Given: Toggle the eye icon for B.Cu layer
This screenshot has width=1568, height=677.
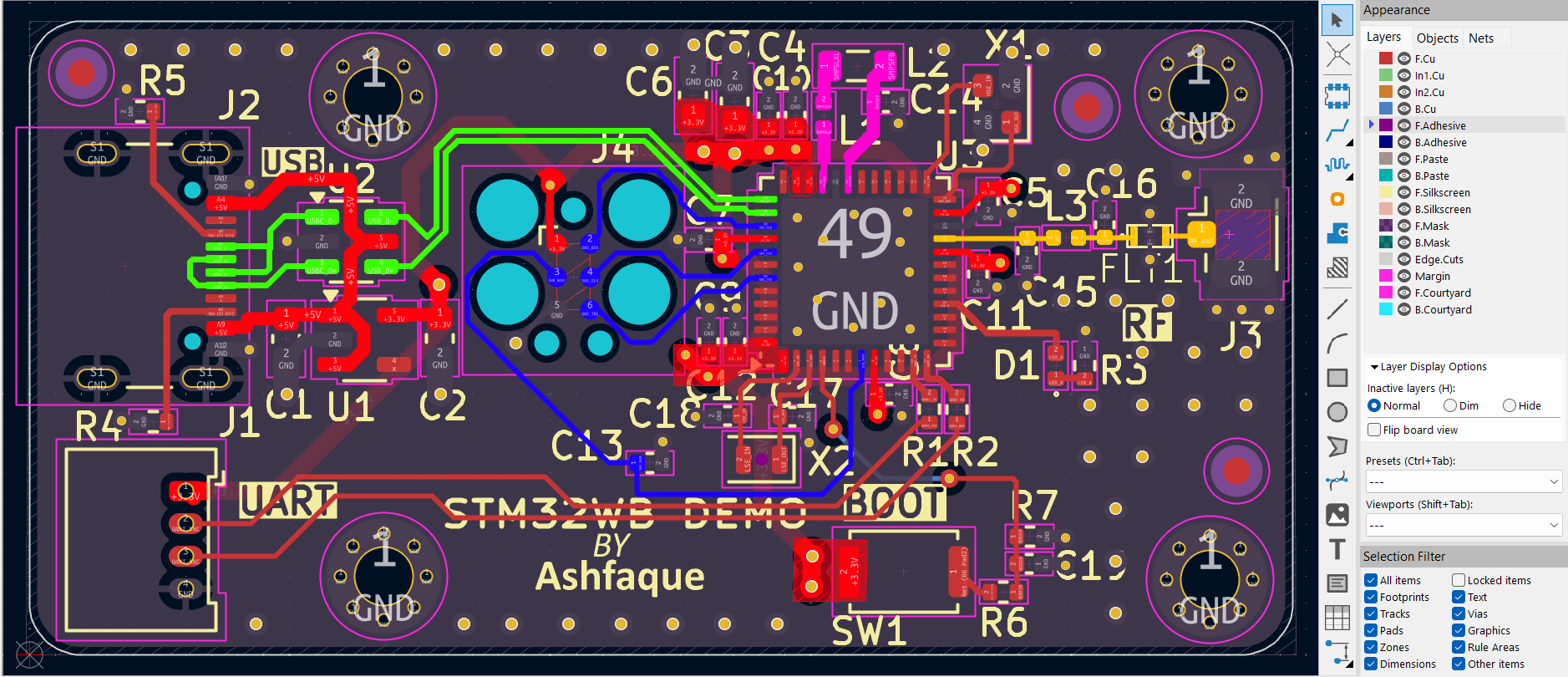Looking at the screenshot, I should 1403,109.
